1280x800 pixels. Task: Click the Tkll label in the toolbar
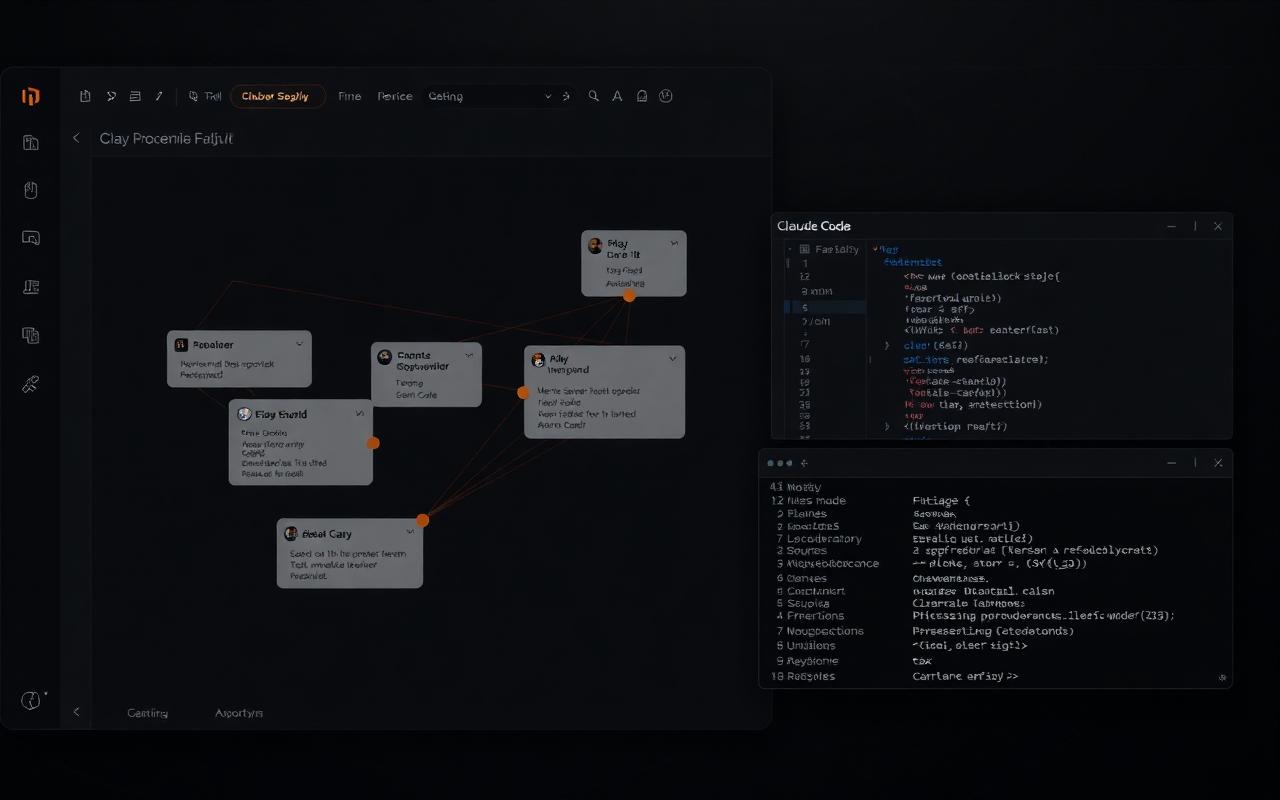tap(213, 96)
